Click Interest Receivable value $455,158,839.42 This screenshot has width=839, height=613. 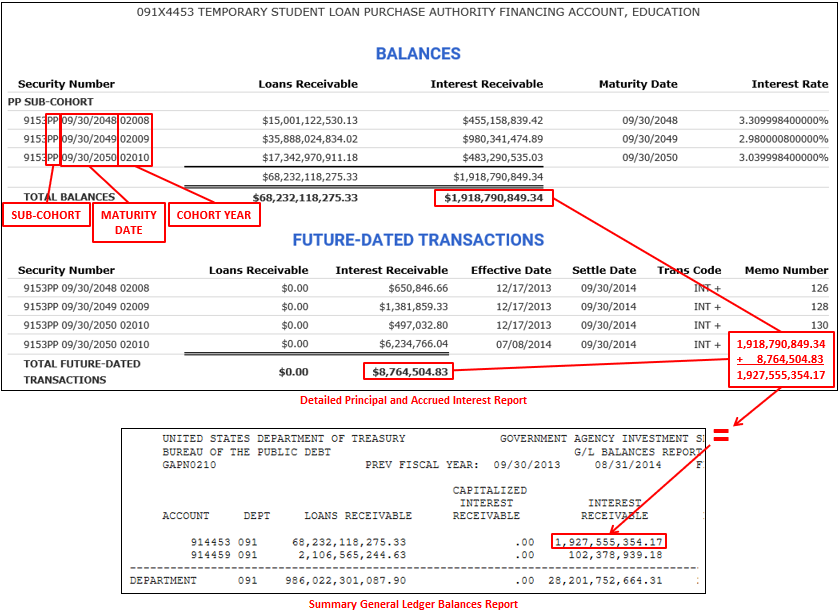(x=502, y=120)
